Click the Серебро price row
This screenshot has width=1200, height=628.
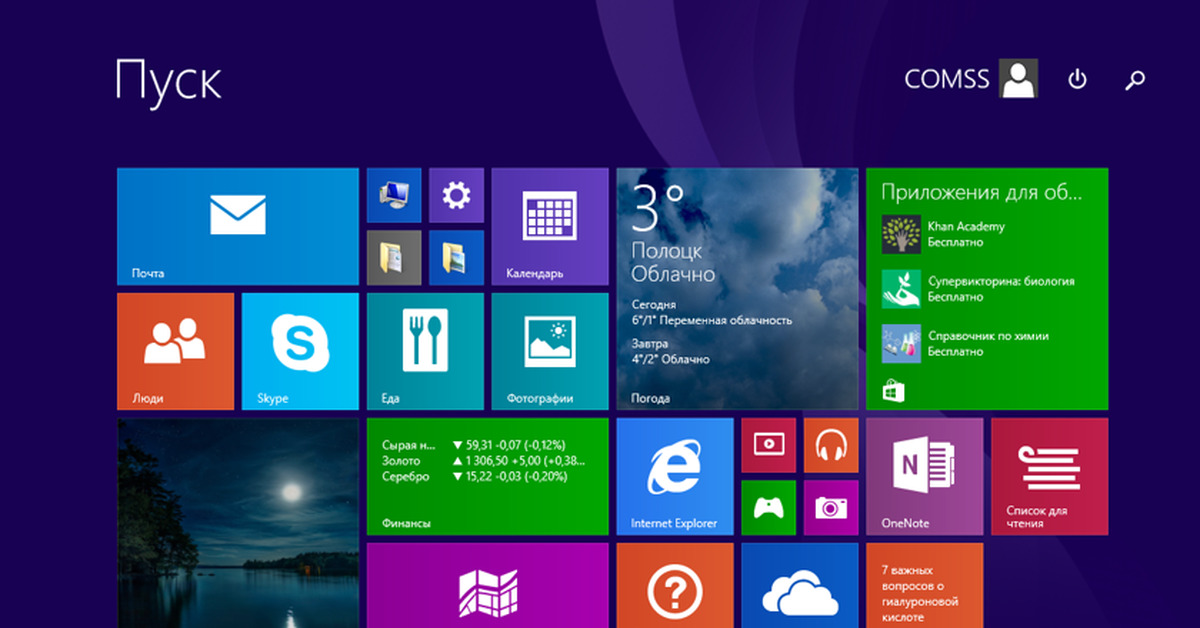point(475,477)
